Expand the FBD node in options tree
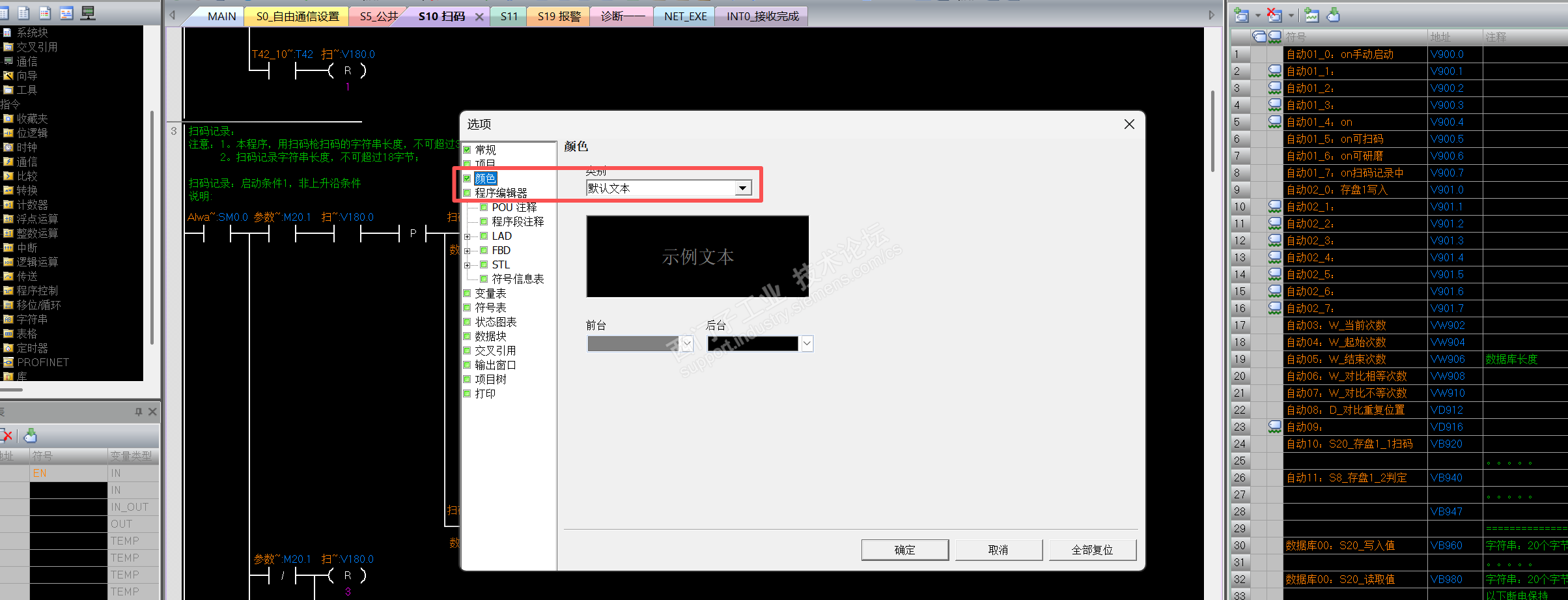The height and width of the screenshot is (600, 1568). (x=467, y=251)
